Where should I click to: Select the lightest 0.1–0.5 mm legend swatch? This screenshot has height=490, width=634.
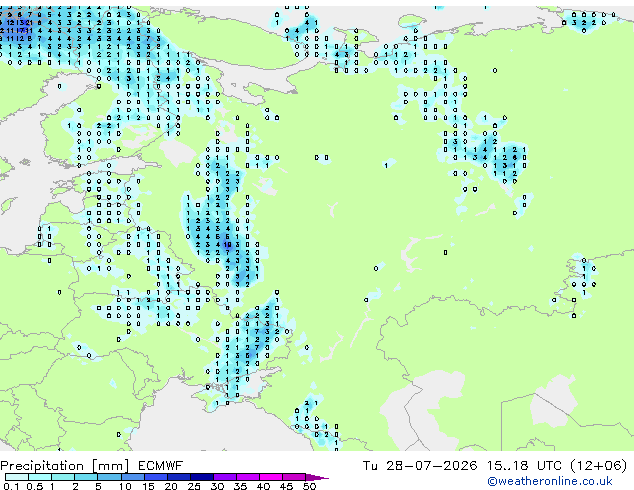[17, 477]
